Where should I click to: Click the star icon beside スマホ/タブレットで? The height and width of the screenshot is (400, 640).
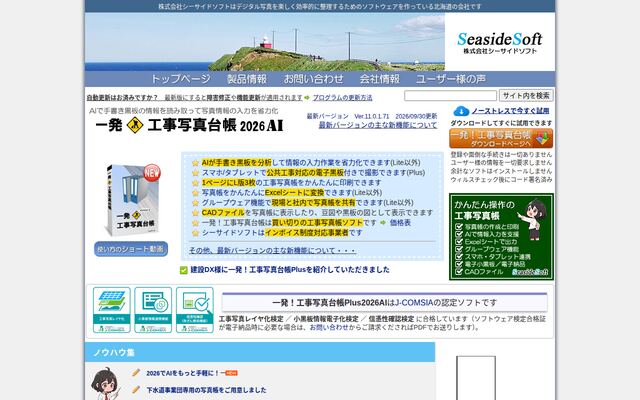(195, 173)
